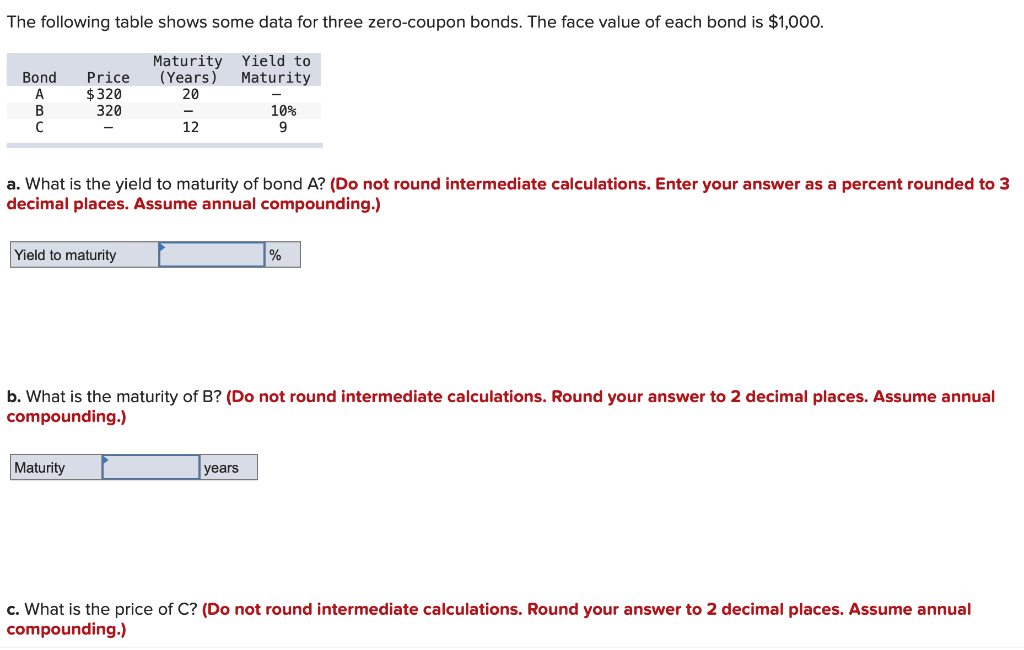Click the blue marker on the yield field

(163, 246)
